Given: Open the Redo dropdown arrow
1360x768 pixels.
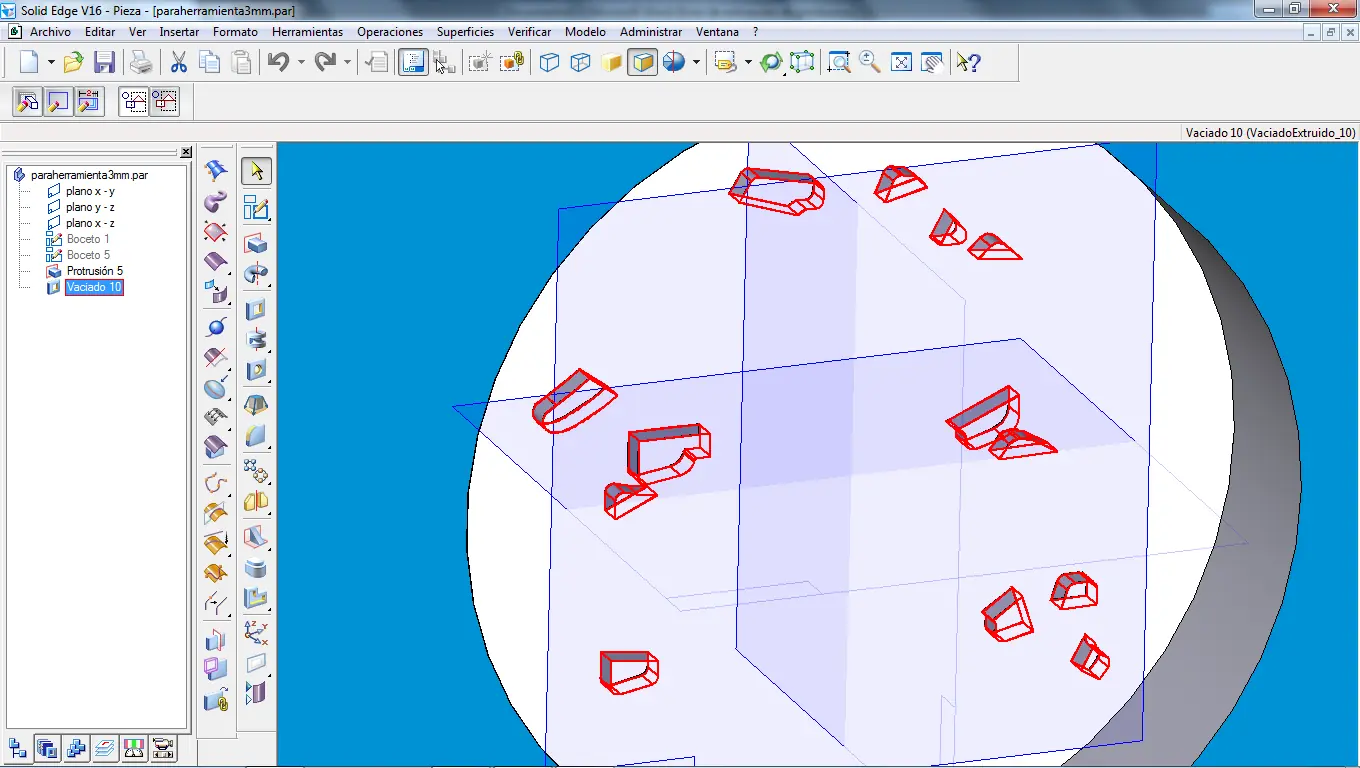Looking at the screenshot, I should [347, 63].
